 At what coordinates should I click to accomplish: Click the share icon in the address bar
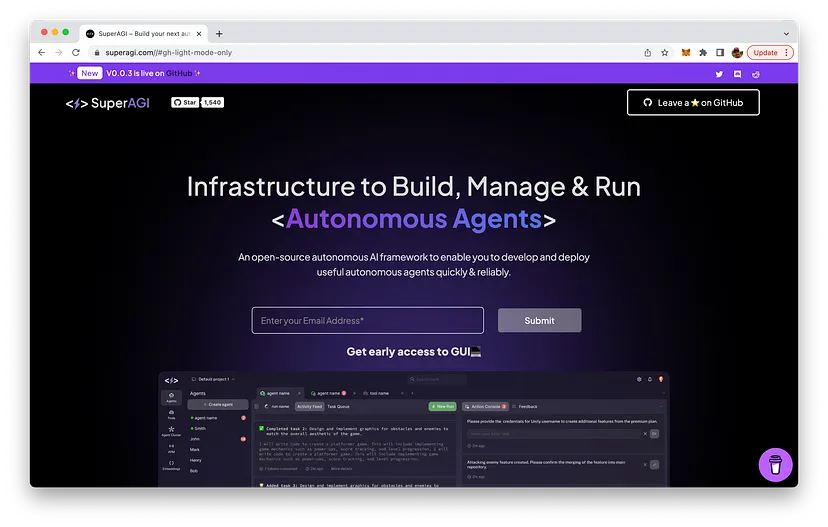tap(647, 53)
